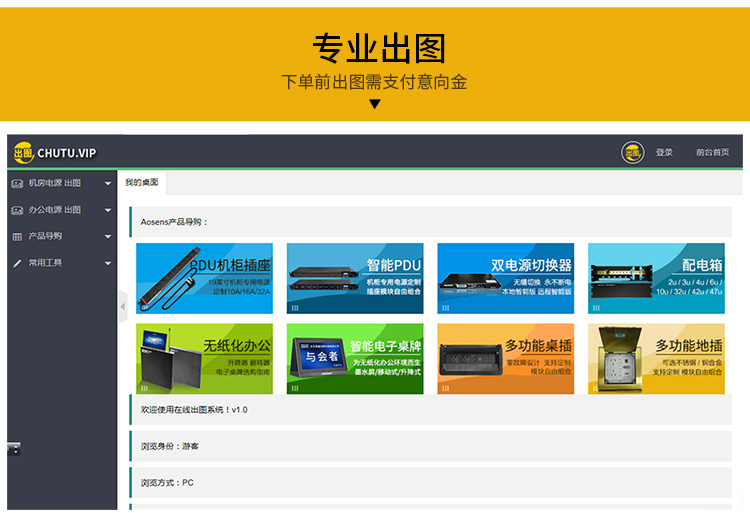Viewport: 750px width, 513px height.
Task: Click the 登录 login link
Action: pyautogui.click(x=664, y=153)
